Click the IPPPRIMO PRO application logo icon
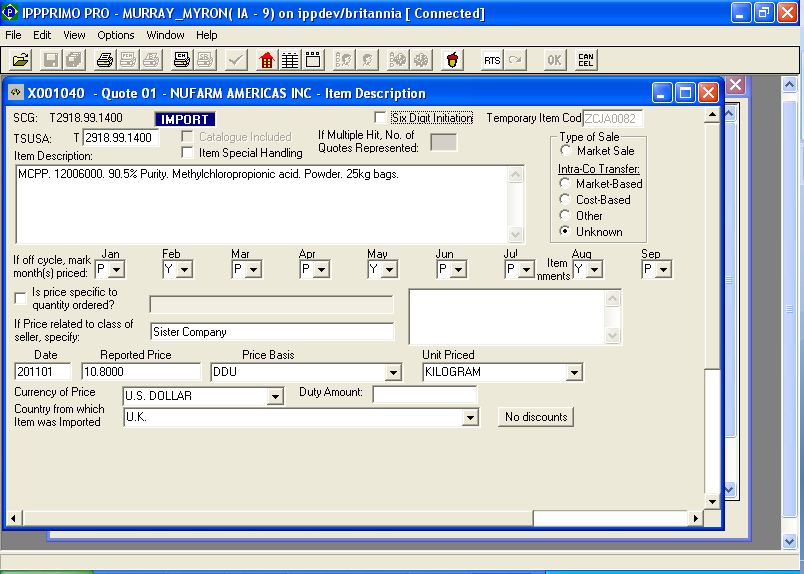The image size is (804, 574). 10,12
